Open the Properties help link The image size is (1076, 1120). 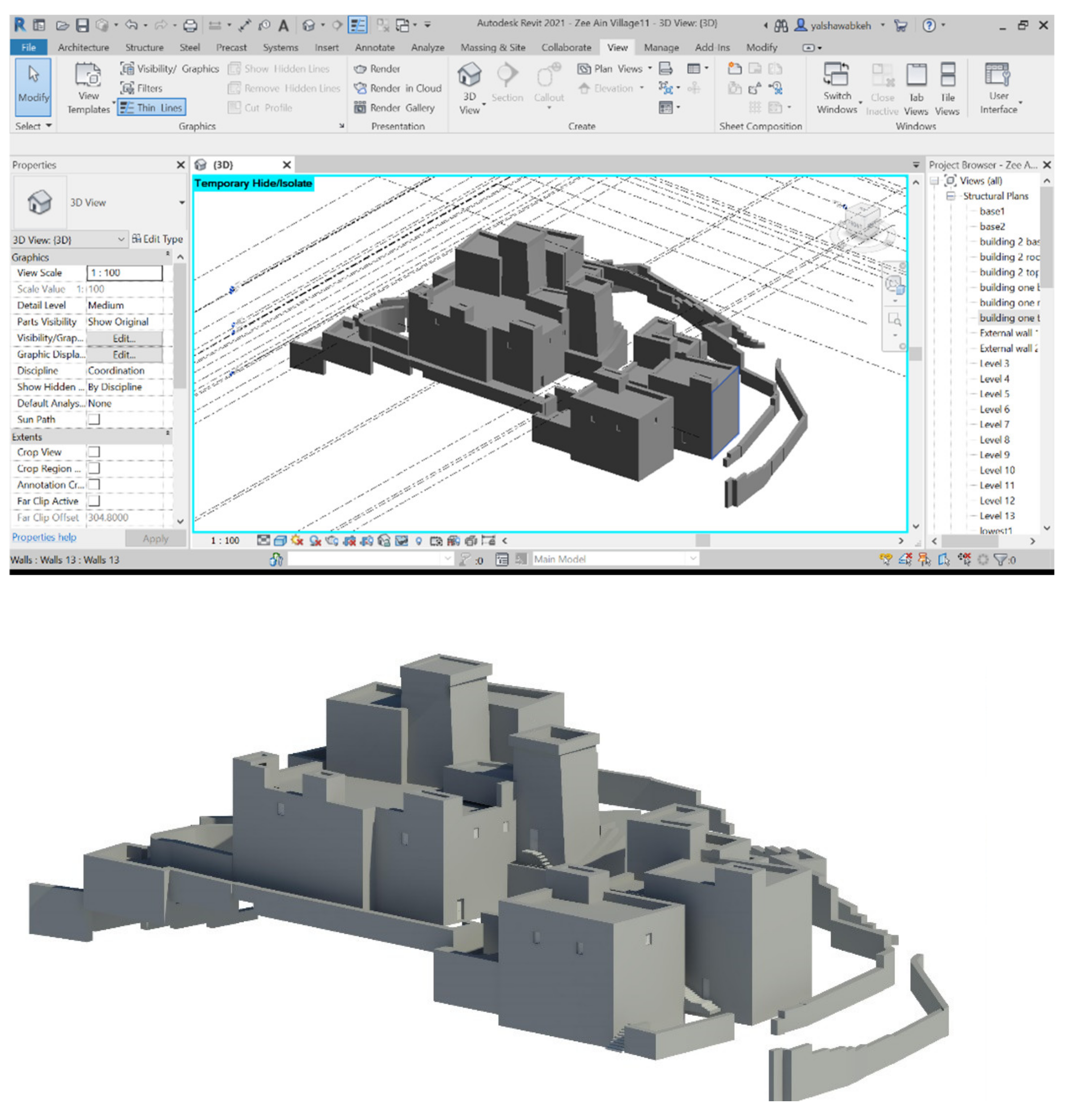[44, 537]
